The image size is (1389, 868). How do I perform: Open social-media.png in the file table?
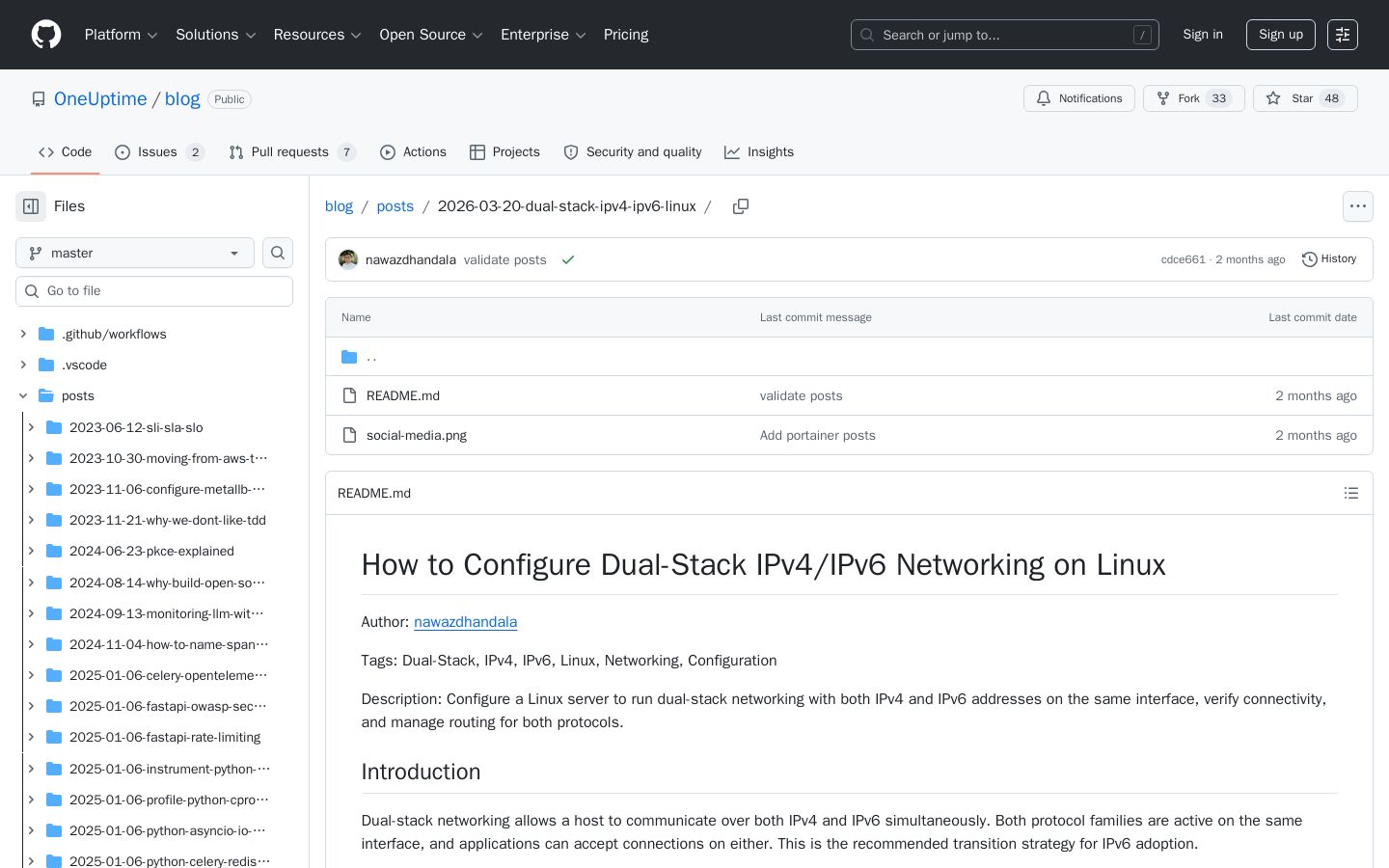[417, 435]
